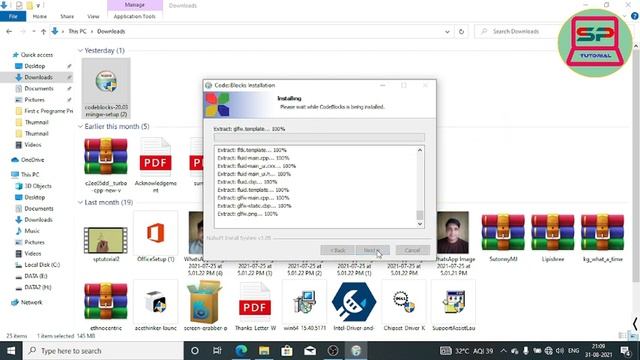
Task: Open Explorer help question mark icon
Action: click(x=634, y=16)
